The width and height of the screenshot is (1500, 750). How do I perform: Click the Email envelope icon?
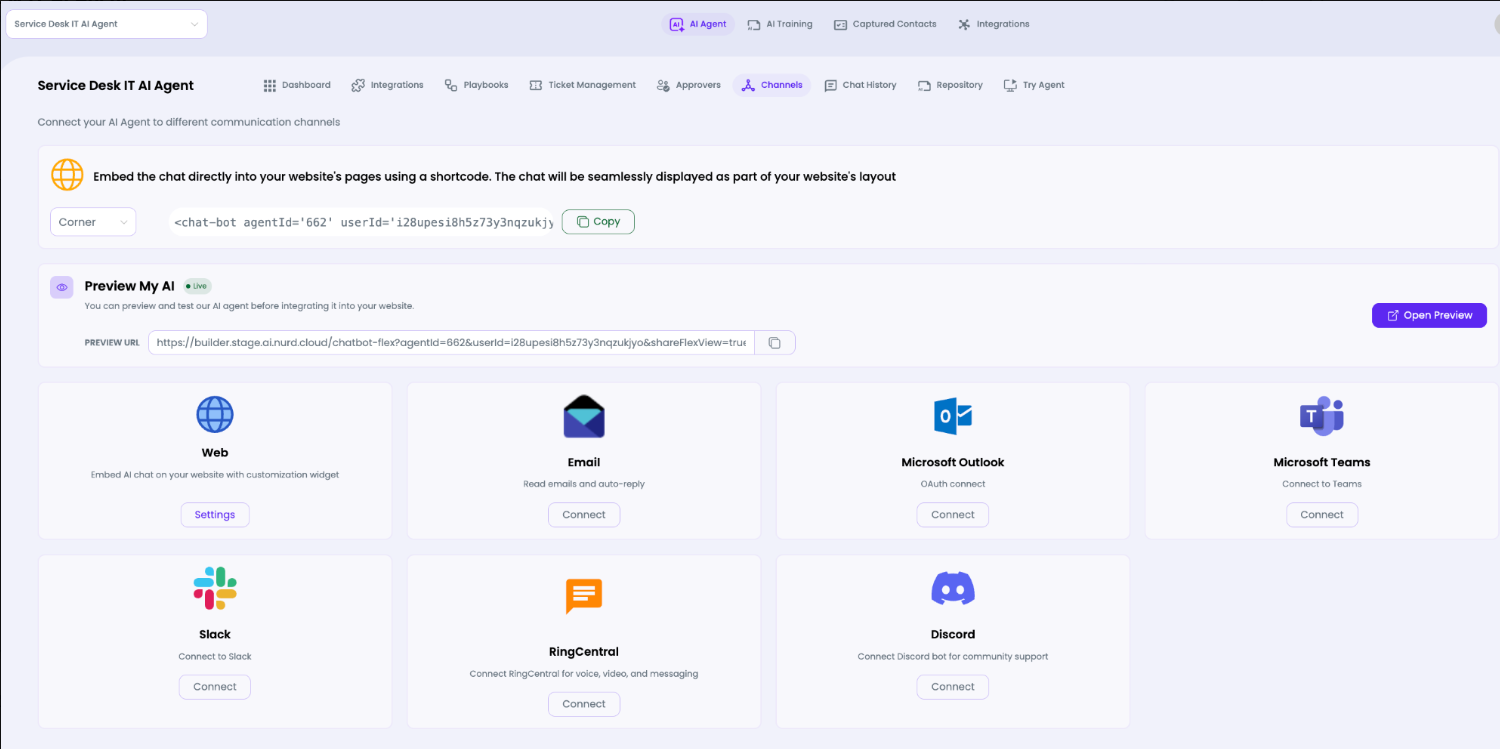click(x=584, y=417)
